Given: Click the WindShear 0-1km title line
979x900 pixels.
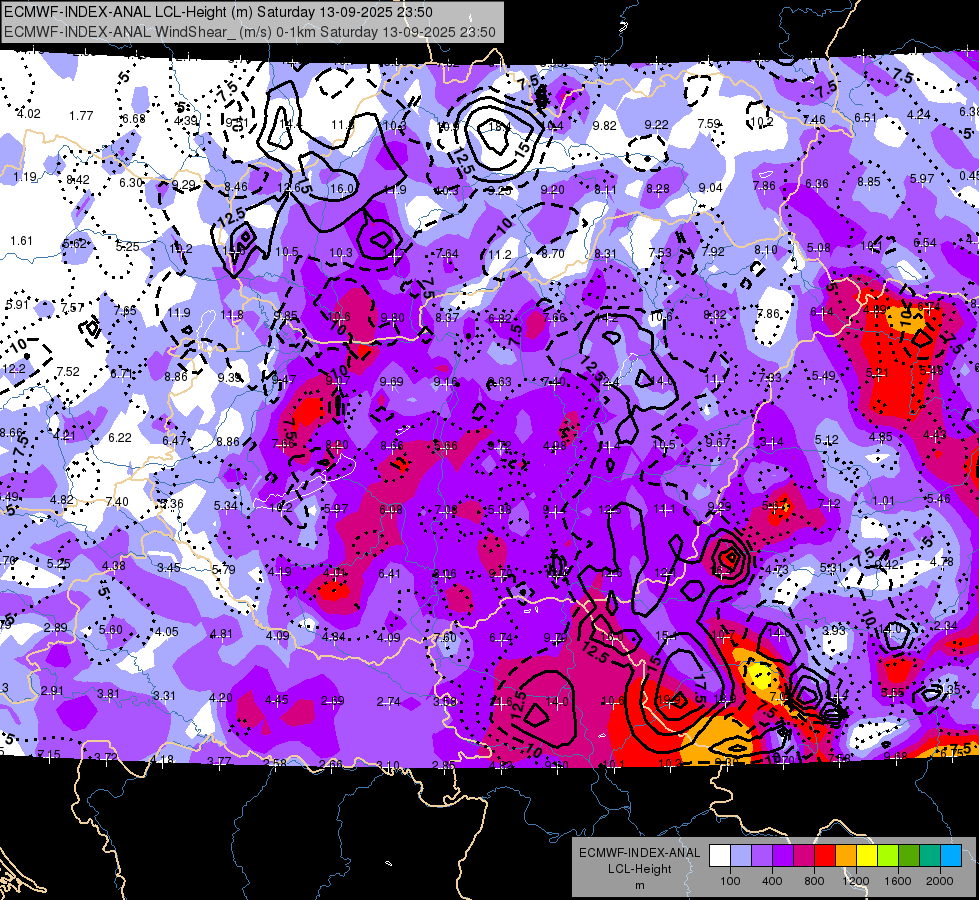Looking at the screenshot, I should [x=250, y=32].
